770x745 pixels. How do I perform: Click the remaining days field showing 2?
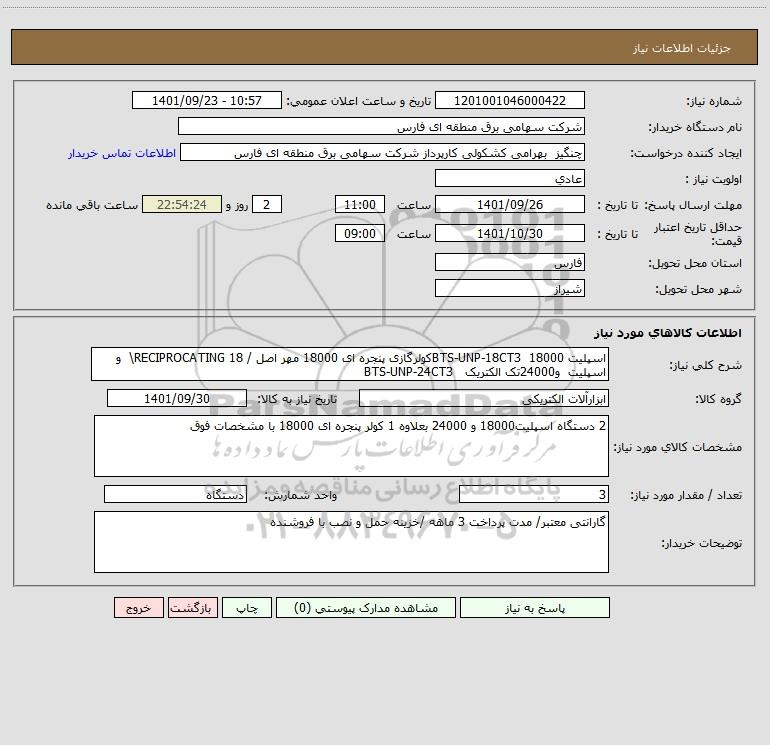tap(267, 204)
